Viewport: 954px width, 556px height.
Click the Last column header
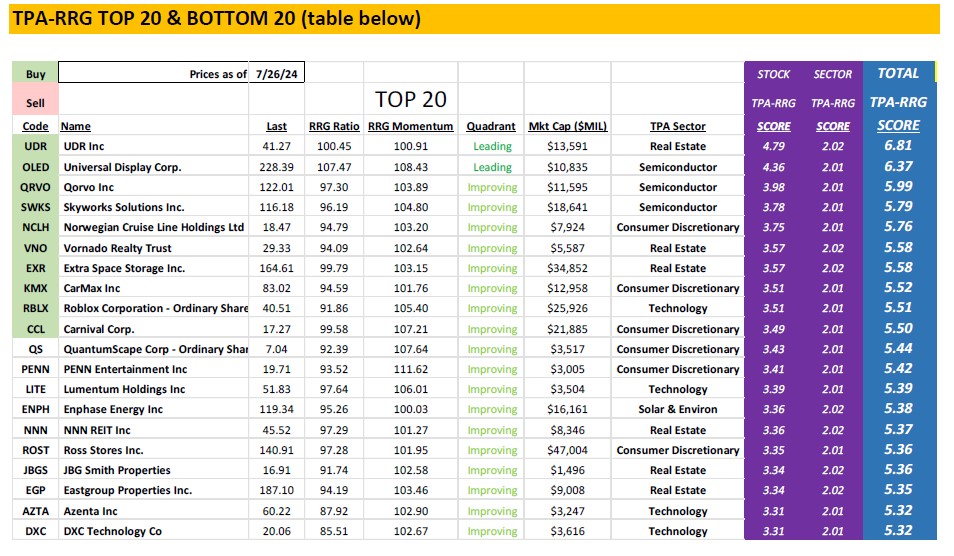[276, 126]
